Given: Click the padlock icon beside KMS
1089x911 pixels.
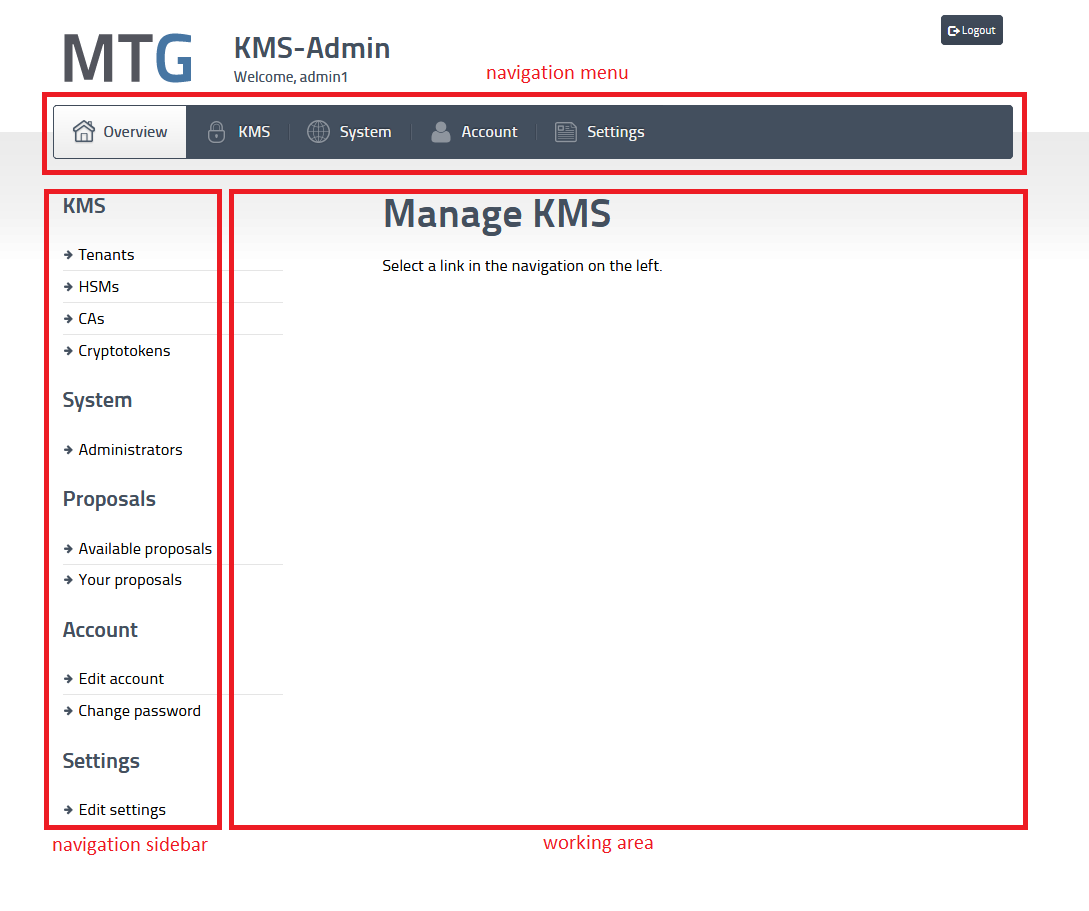Looking at the screenshot, I should coord(216,132).
